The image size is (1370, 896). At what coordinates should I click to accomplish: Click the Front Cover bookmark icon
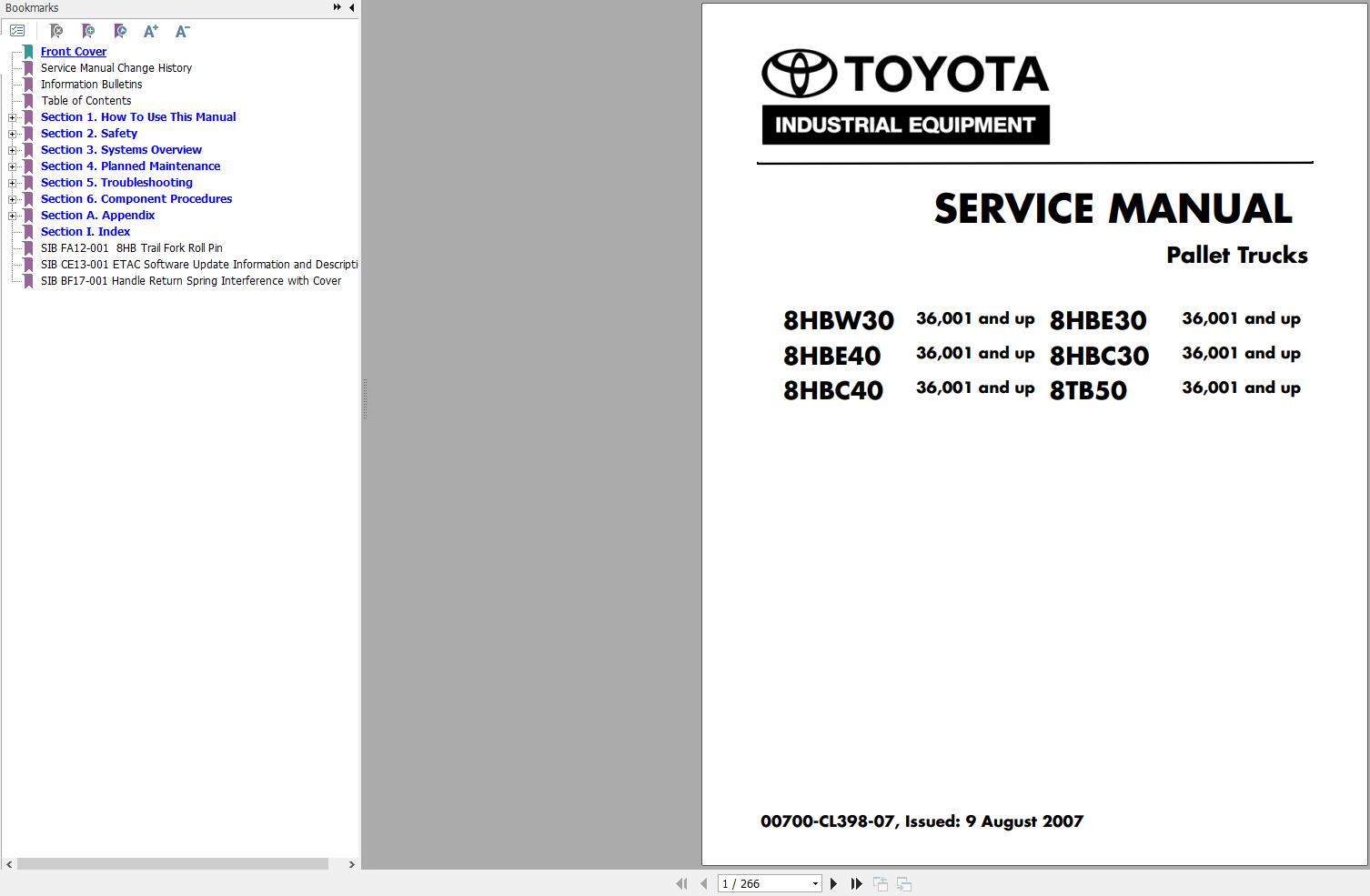pos(28,52)
